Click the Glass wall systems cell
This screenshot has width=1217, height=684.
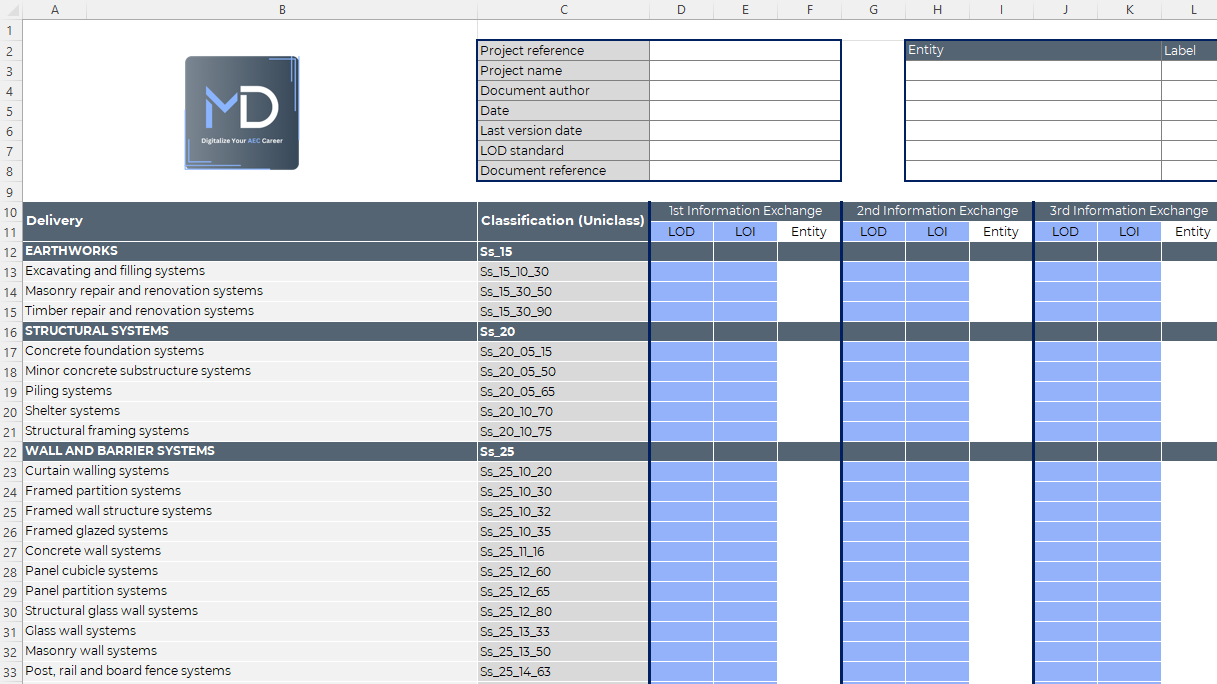(249, 631)
